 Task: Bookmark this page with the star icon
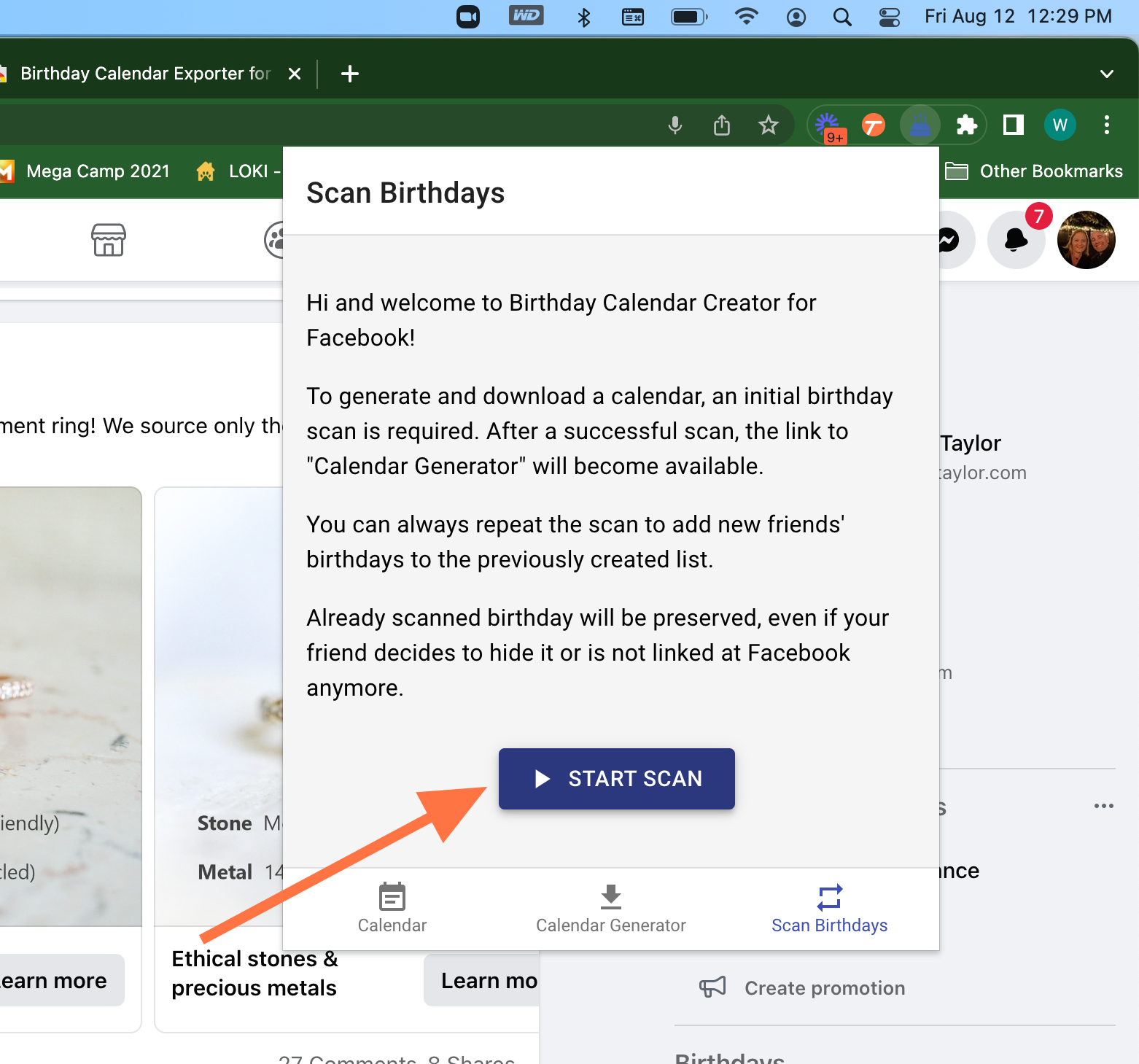click(768, 125)
